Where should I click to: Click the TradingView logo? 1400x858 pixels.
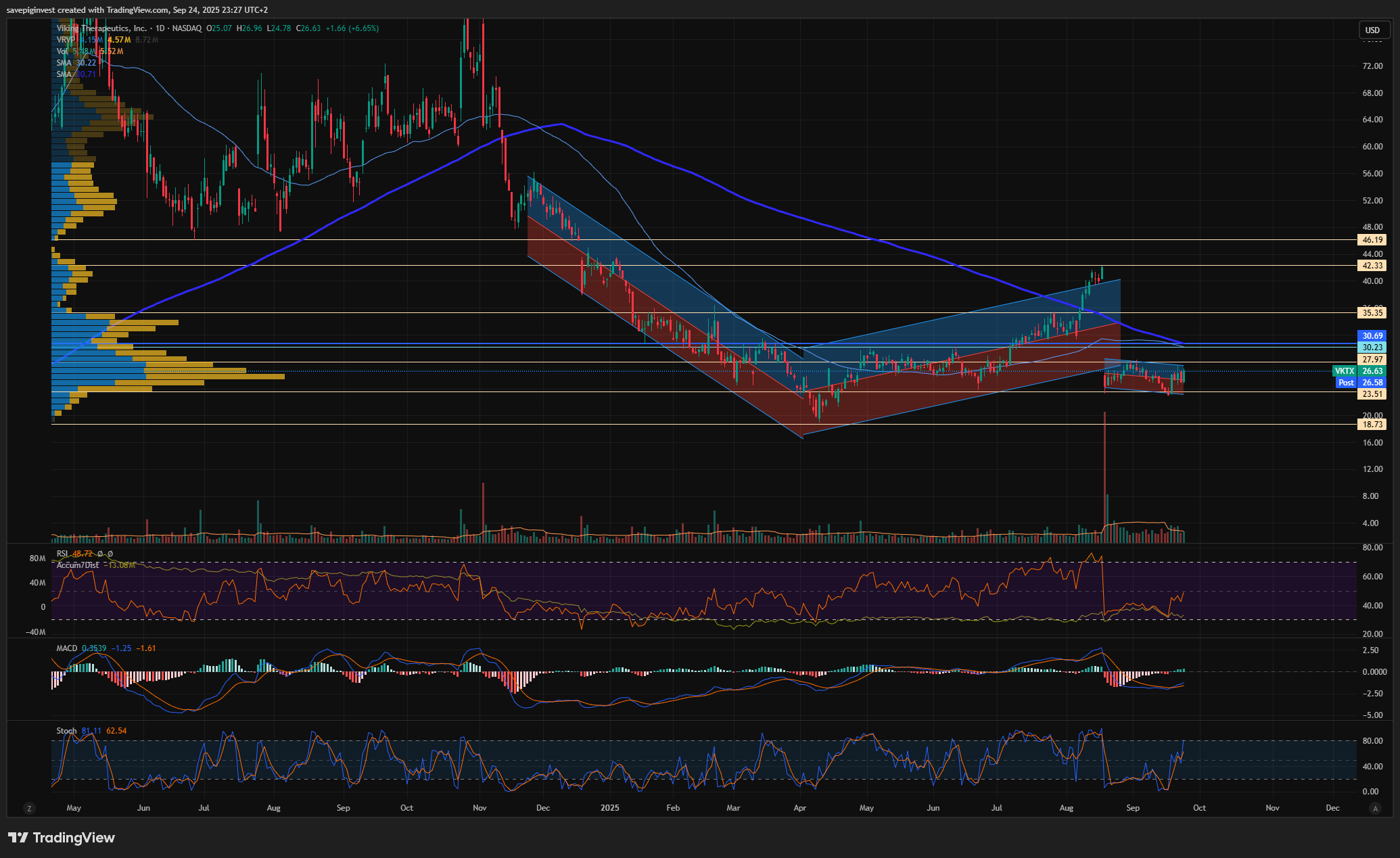tap(62, 838)
